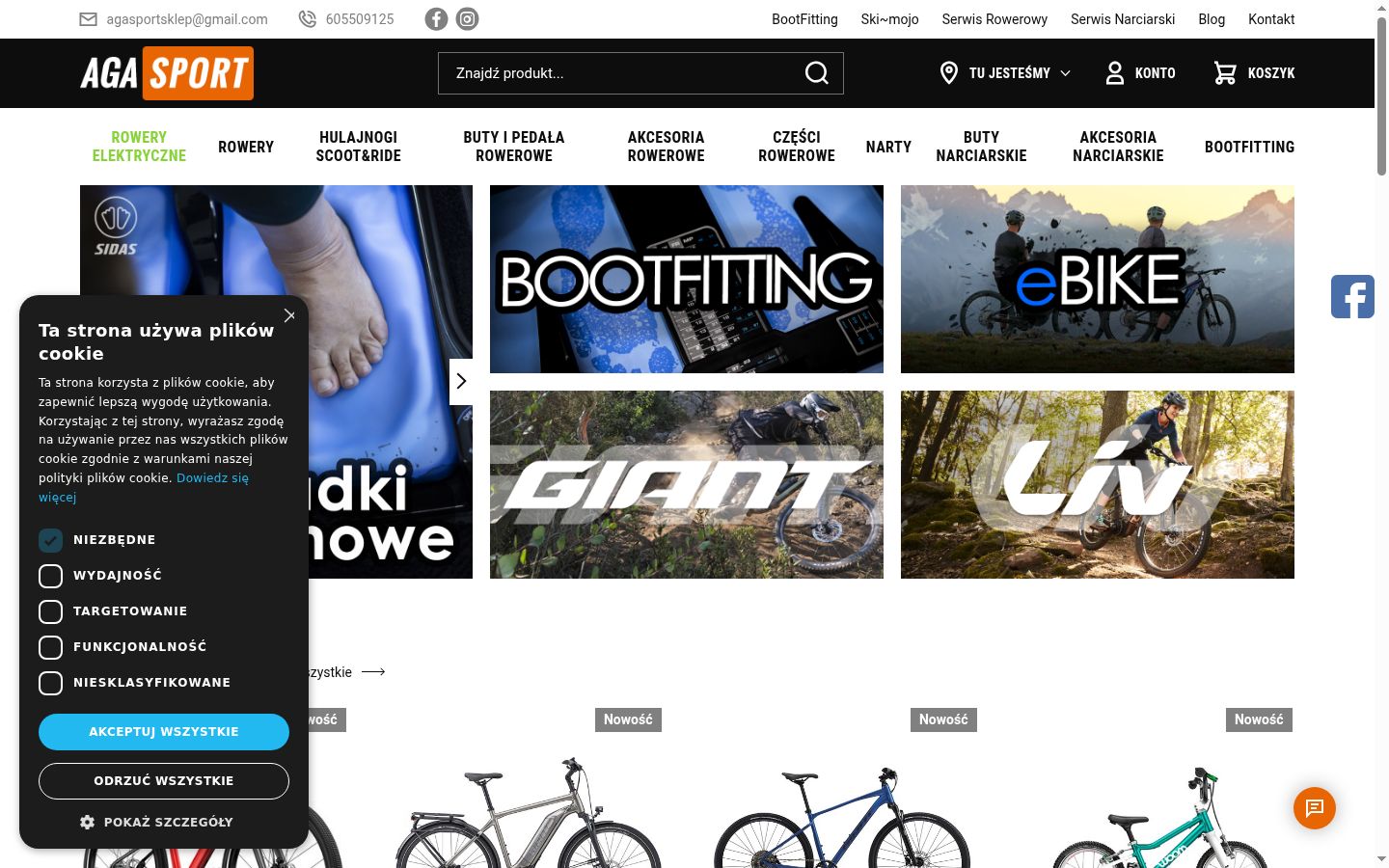
Task: Open the Instagram icon link
Action: pos(467,19)
